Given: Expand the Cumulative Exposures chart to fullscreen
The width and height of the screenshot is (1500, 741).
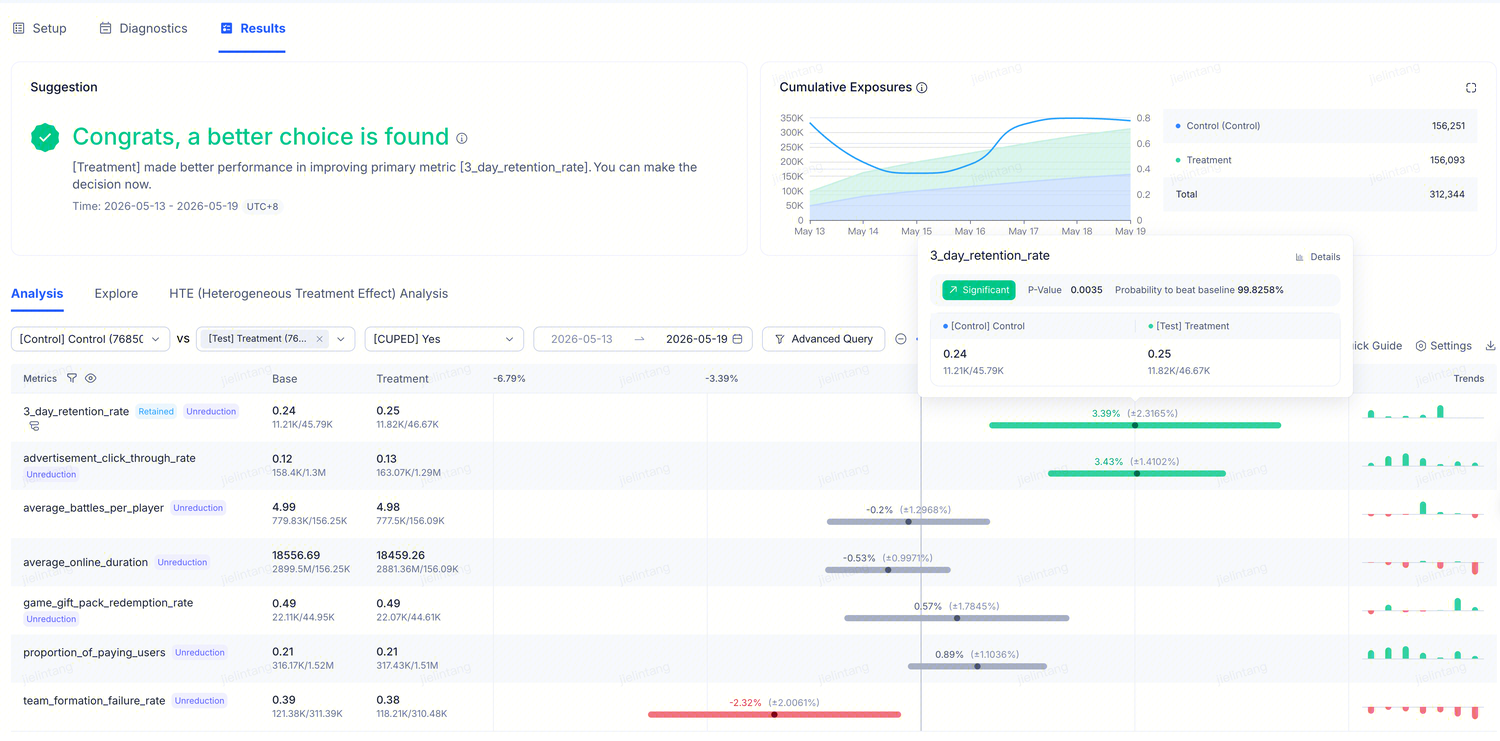Looking at the screenshot, I should 1471,88.
